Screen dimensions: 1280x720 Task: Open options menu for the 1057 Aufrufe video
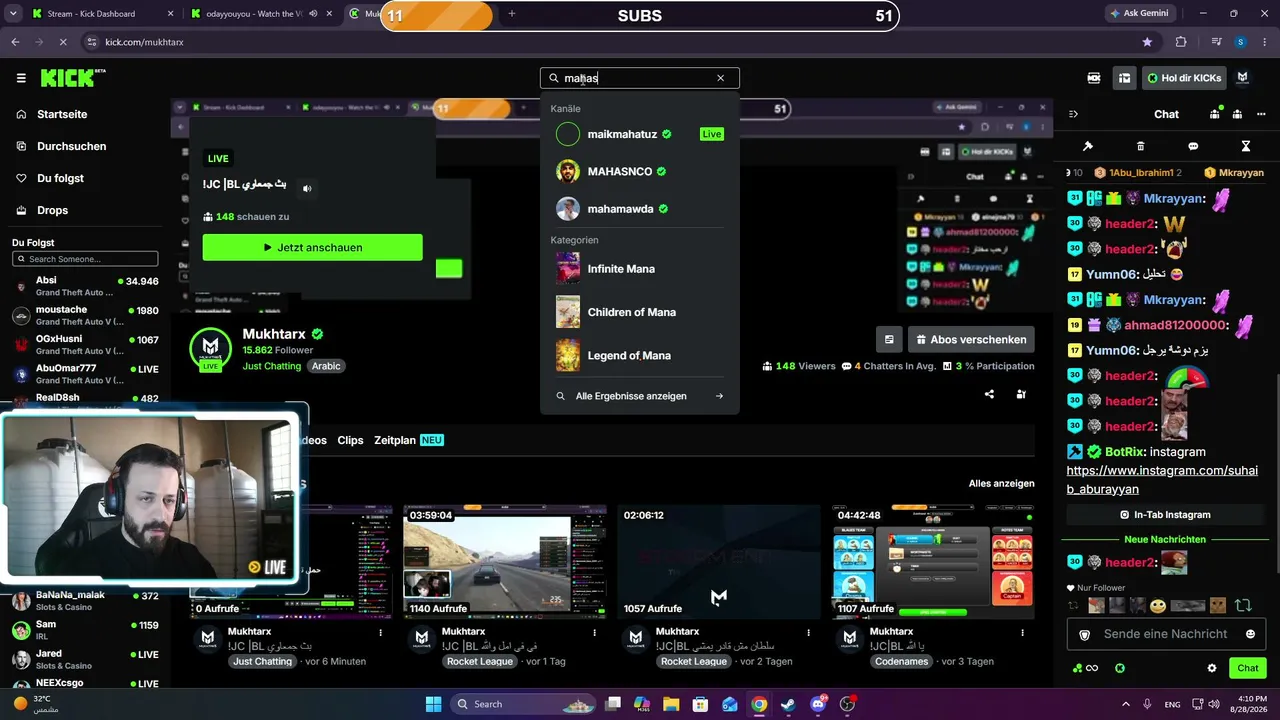[809, 632]
